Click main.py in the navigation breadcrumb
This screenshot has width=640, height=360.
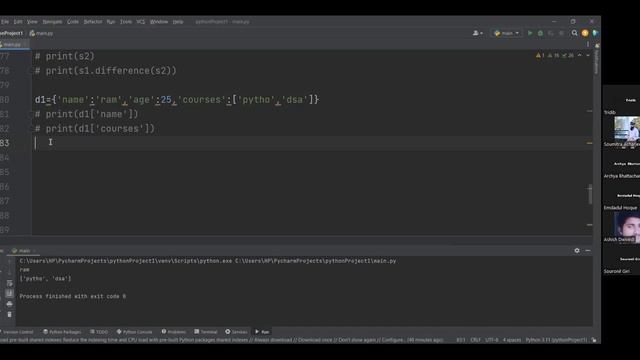click(x=41, y=33)
